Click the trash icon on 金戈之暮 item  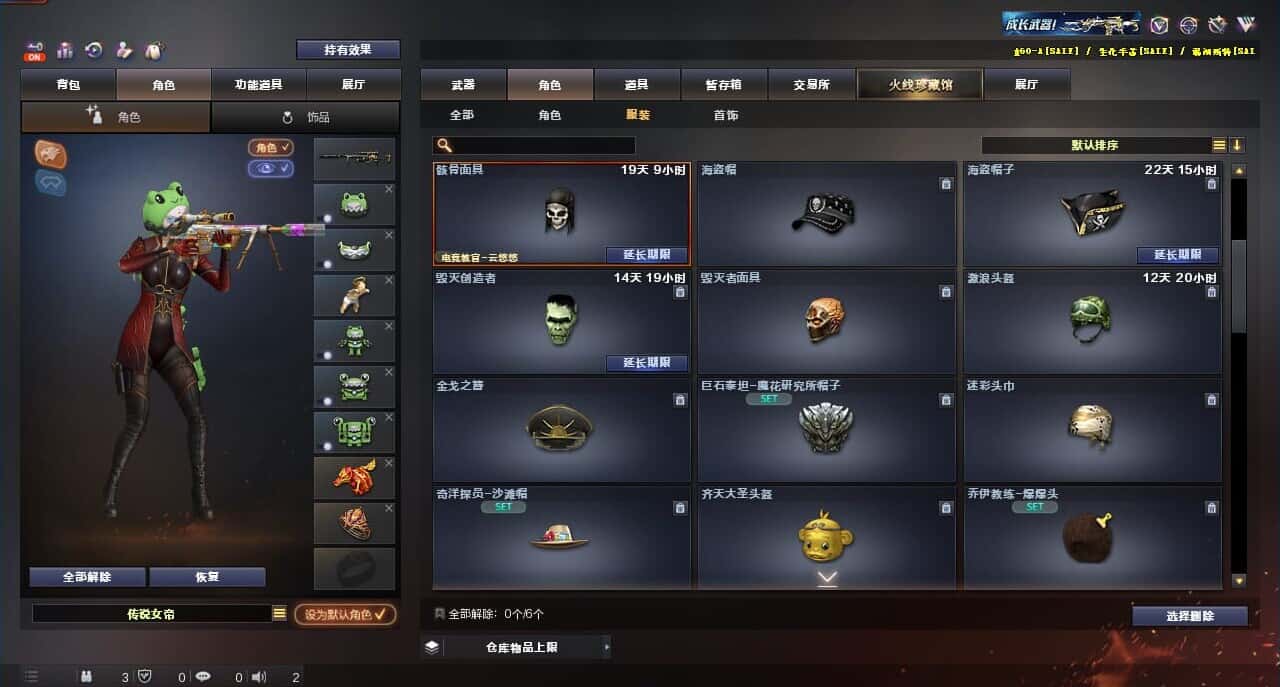point(680,400)
